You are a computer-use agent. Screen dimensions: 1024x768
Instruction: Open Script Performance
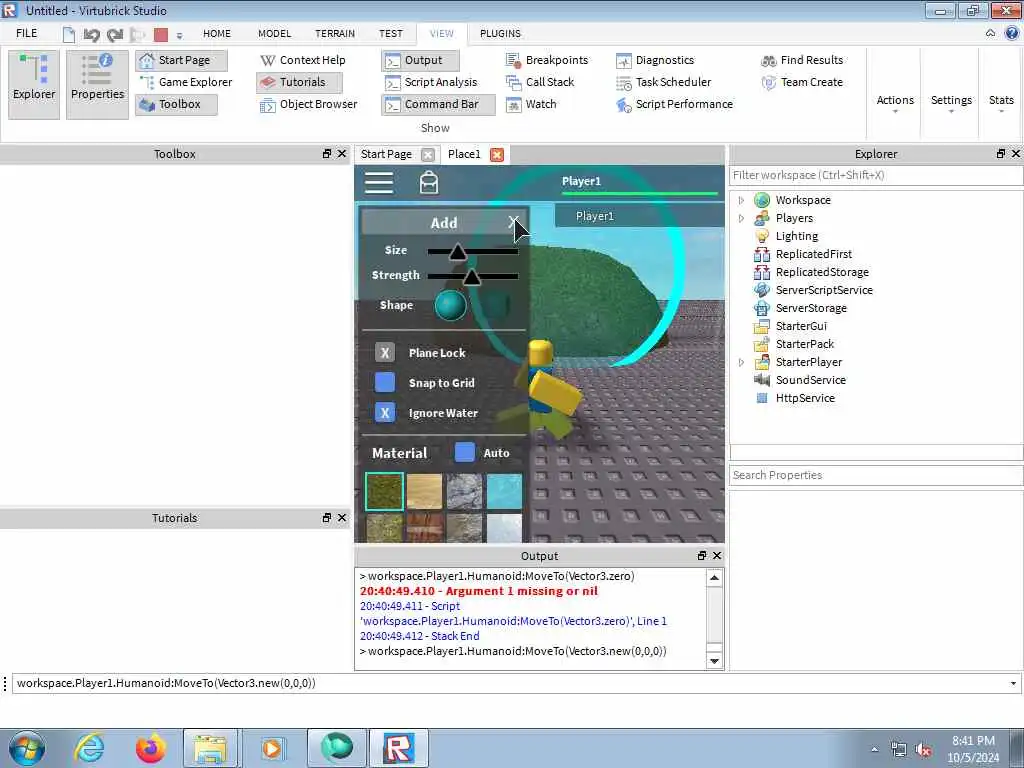(x=675, y=104)
